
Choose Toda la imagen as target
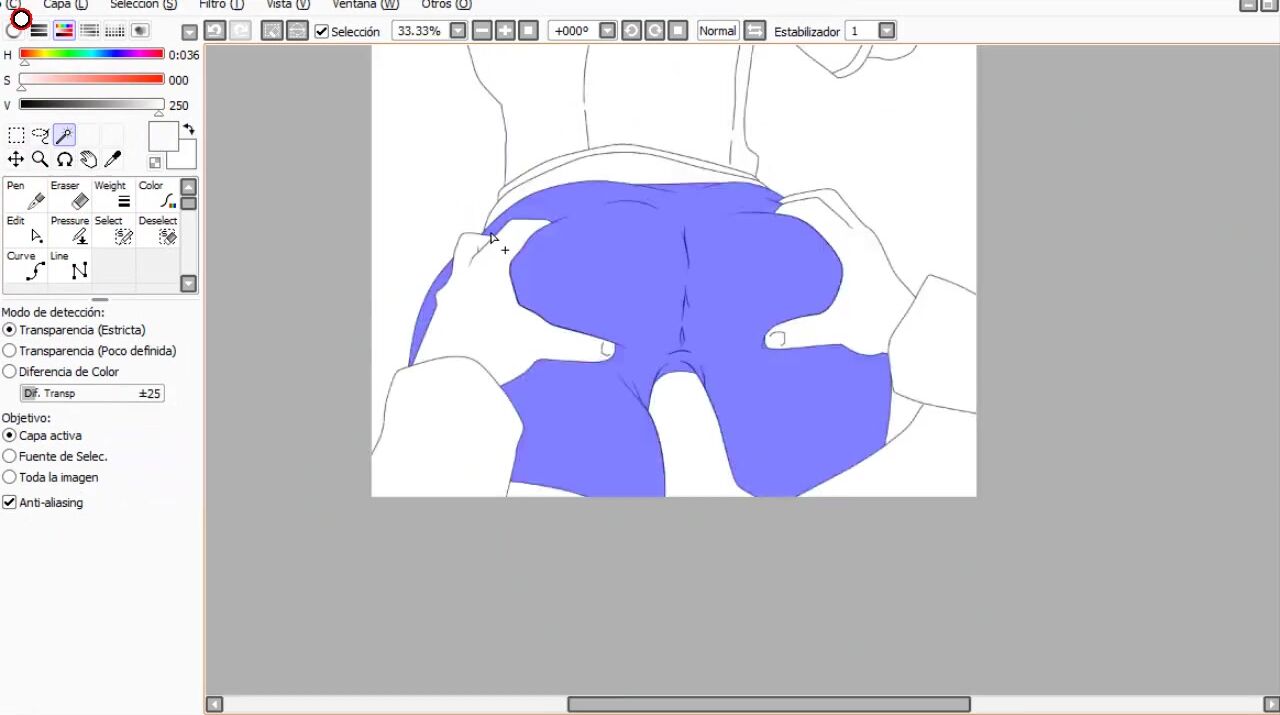10,478
